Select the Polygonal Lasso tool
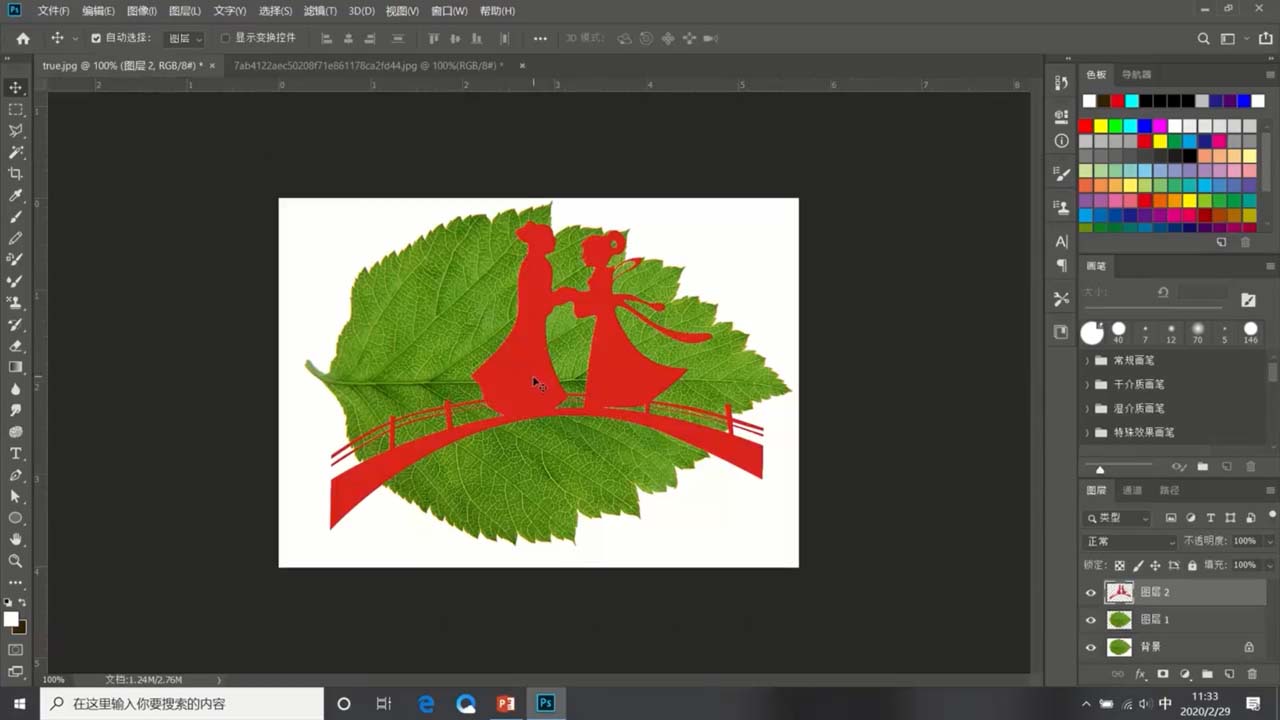 16,131
